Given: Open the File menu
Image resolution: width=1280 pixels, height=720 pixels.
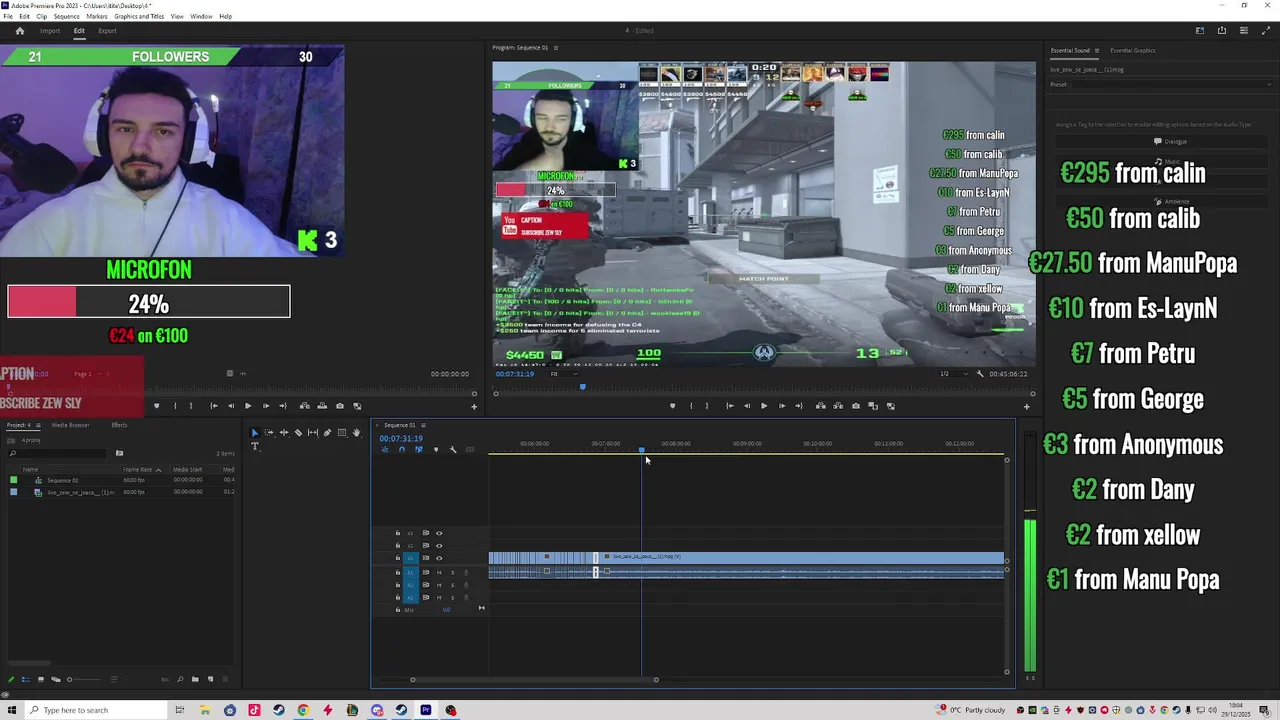Looking at the screenshot, I should coord(9,17).
